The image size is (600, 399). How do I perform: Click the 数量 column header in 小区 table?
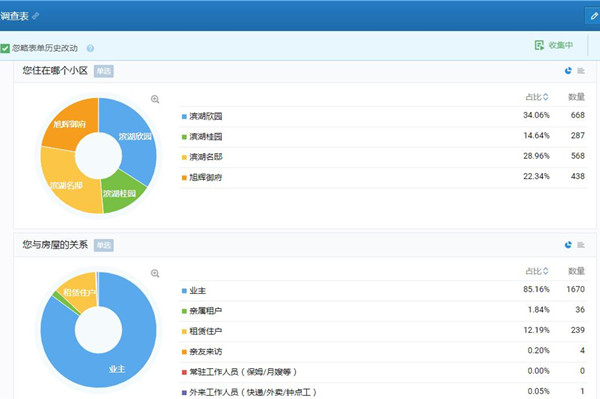[x=576, y=97]
